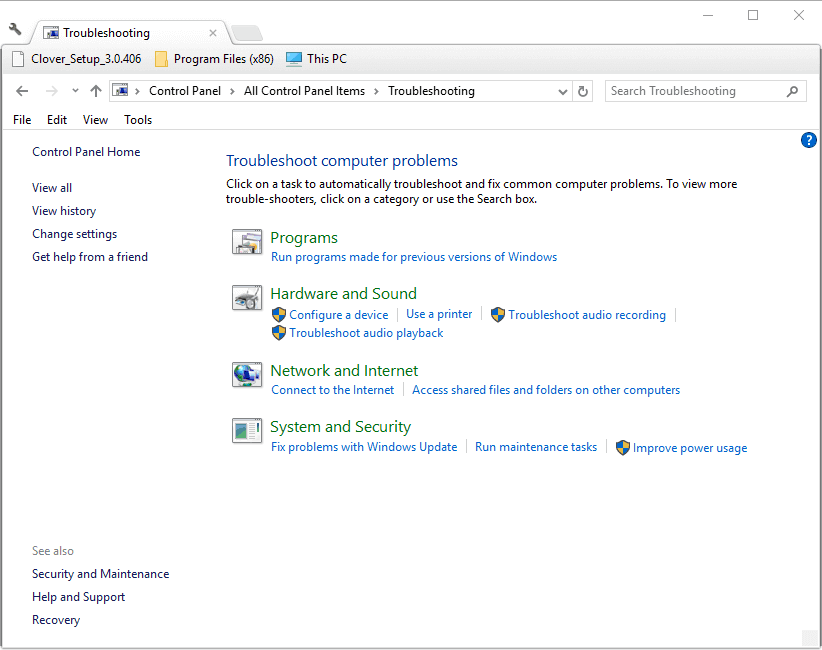
Task: Run maintenance tasks troubleshooter
Action: [x=536, y=447]
